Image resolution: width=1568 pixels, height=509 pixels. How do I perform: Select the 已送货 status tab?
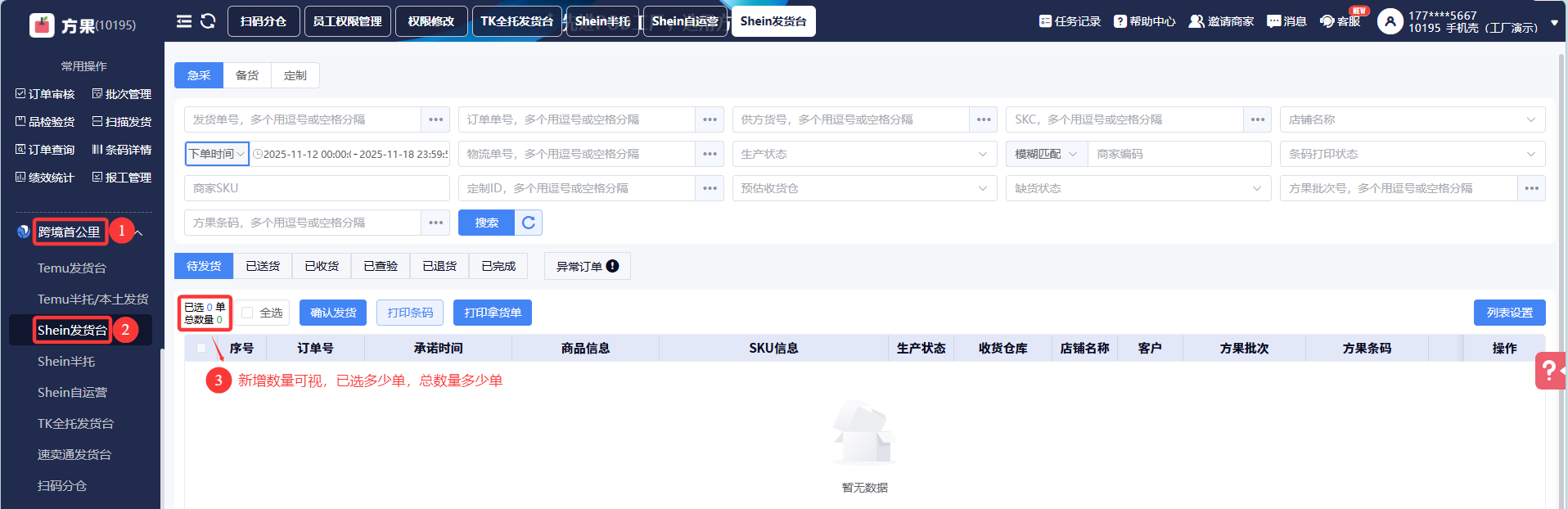click(263, 266)
